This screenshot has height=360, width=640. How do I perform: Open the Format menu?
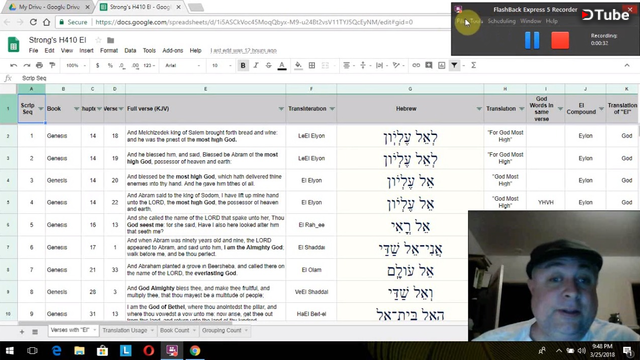click(x=109, y=51)
